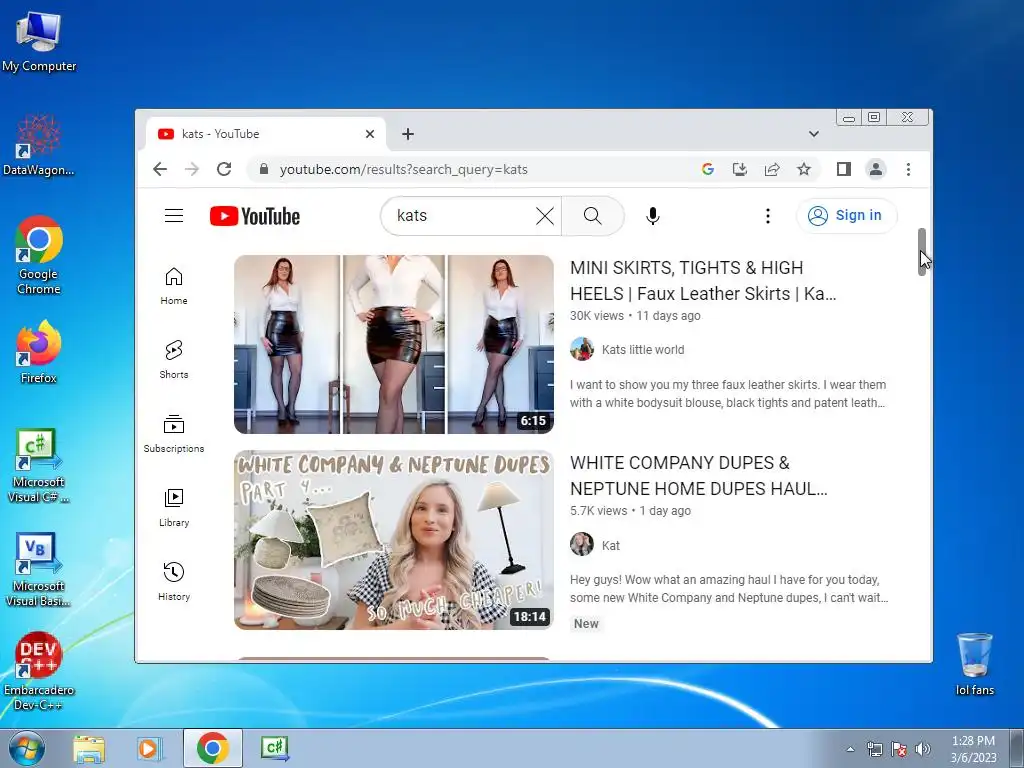Click the site lock icon

[264, 169]
